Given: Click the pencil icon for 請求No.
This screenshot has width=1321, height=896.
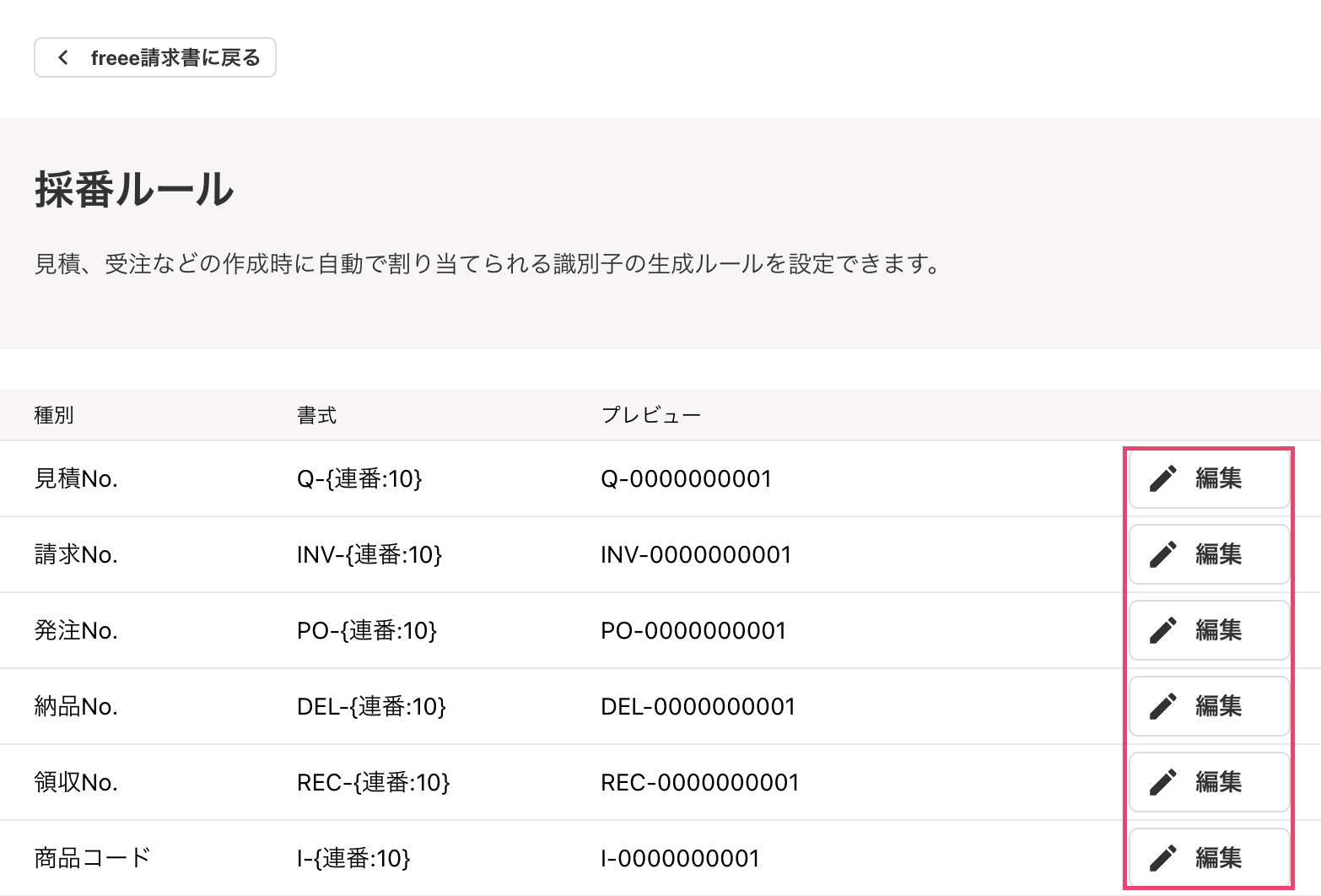Looking at the screenshot, I should (1162, 554).
